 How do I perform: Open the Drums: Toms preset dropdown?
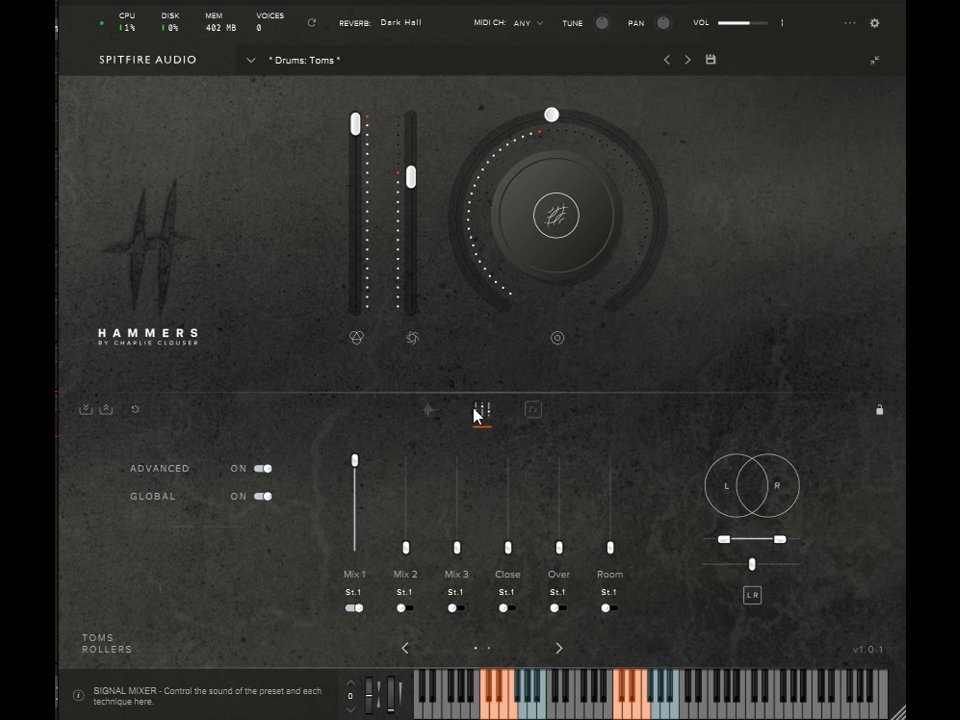tap(250, 60)
